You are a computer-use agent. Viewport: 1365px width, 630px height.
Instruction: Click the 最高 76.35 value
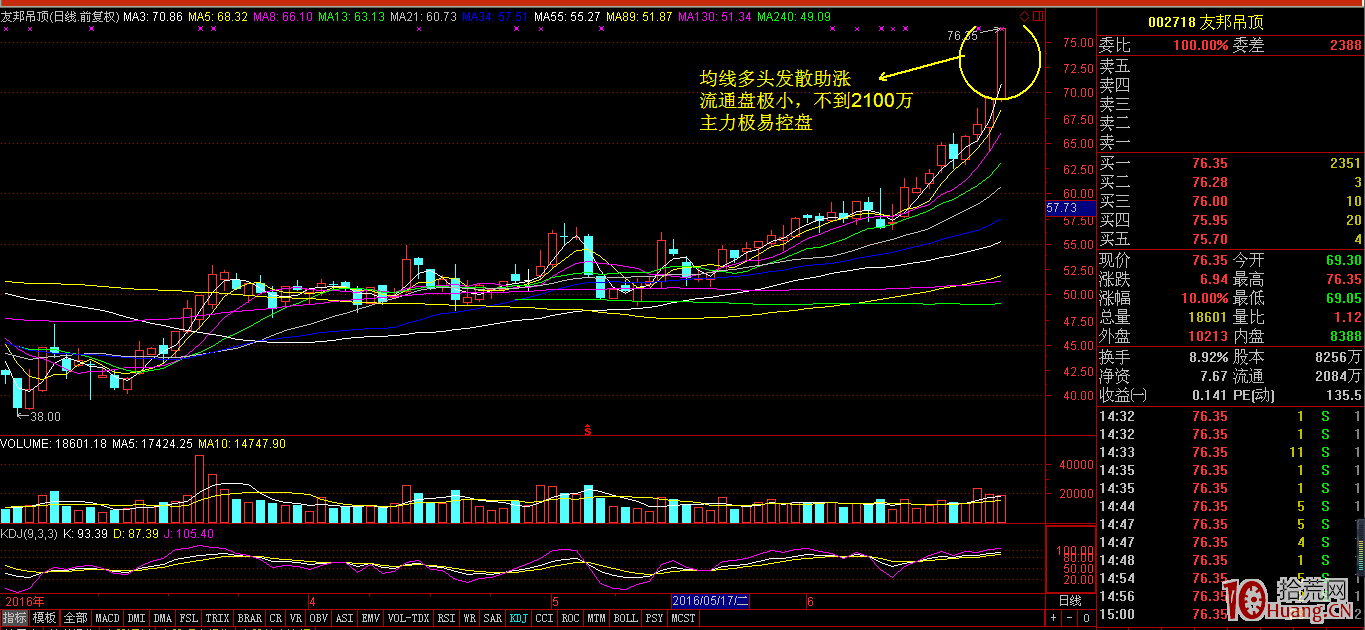pos(1343,279)
